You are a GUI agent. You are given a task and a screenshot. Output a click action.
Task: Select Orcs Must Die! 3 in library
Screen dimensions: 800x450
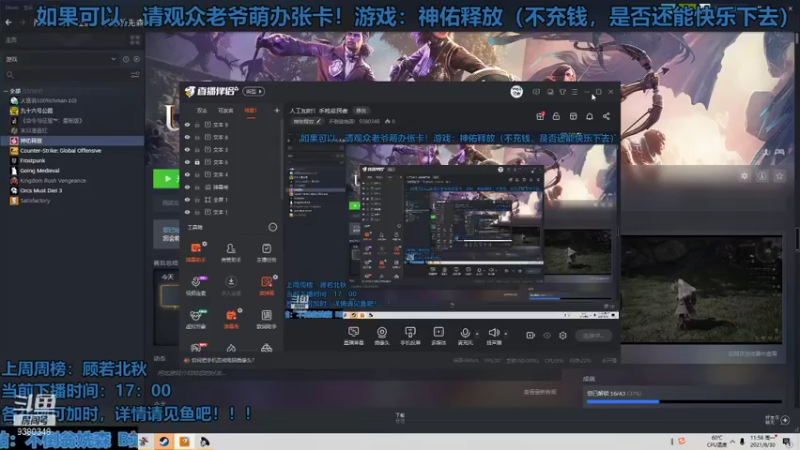tap(41, 191)
